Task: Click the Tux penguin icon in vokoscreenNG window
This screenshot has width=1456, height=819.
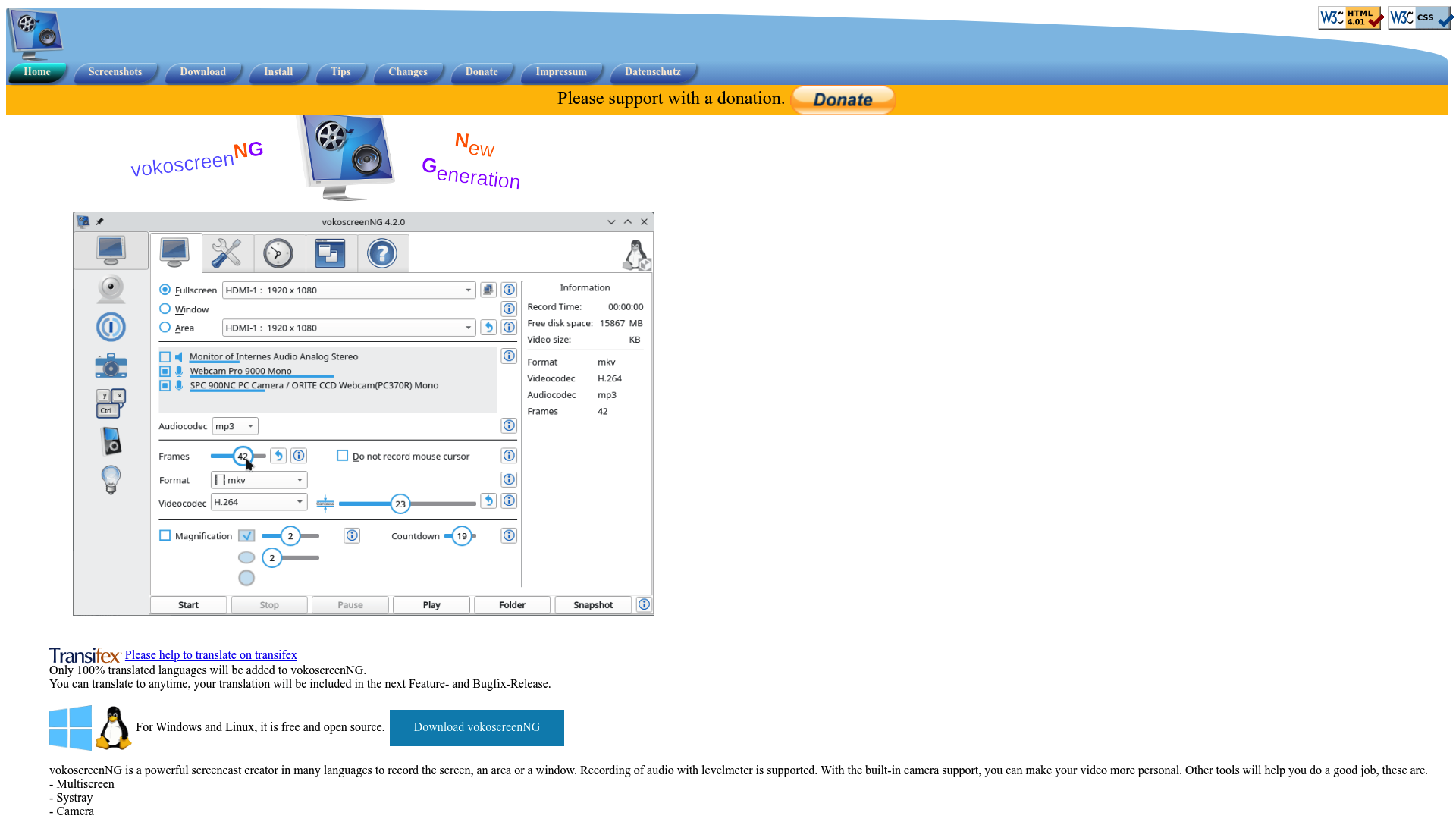Action: 636,256
